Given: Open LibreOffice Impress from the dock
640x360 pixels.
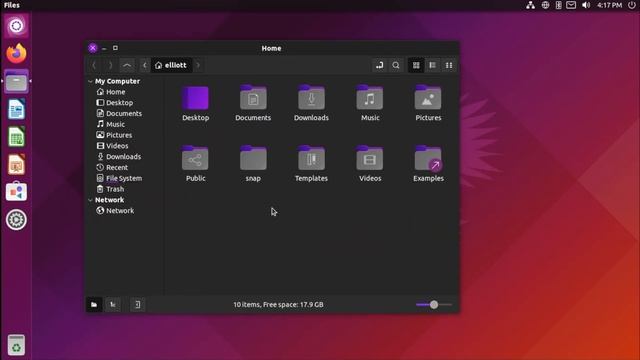Looking at the screenshot, I should pyautogui.click(x=16, y=164).
